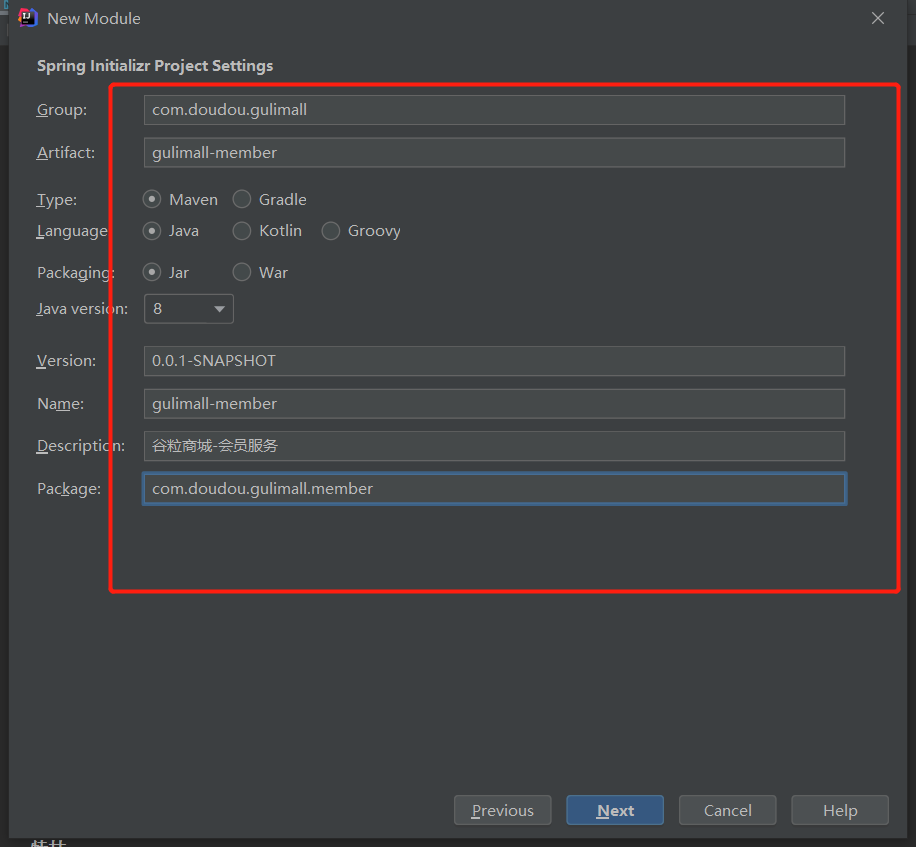Open Help for this dialog
916x847 pixels.
point(840,810)
